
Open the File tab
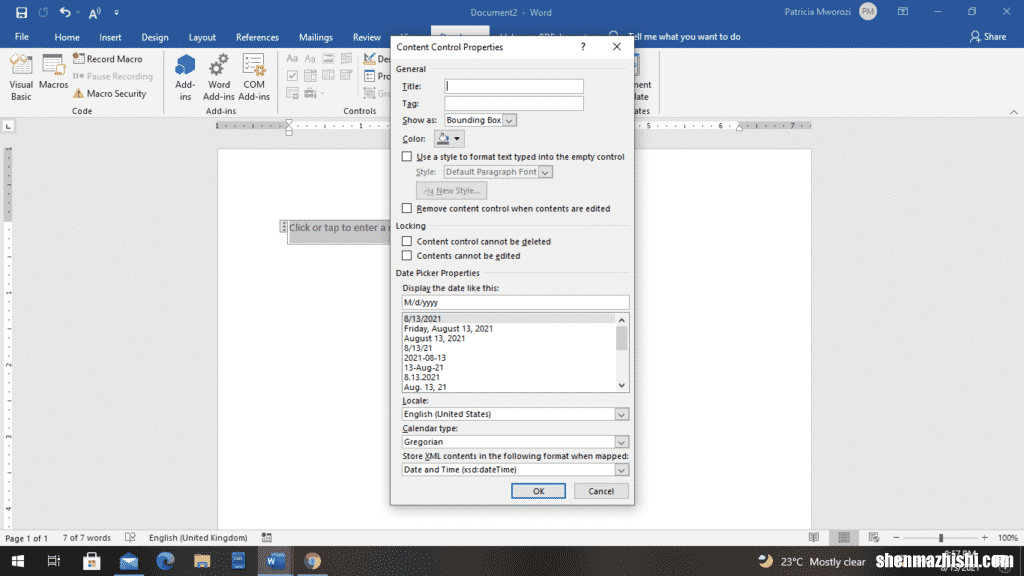pyautogui.click(x=22, y=37)
